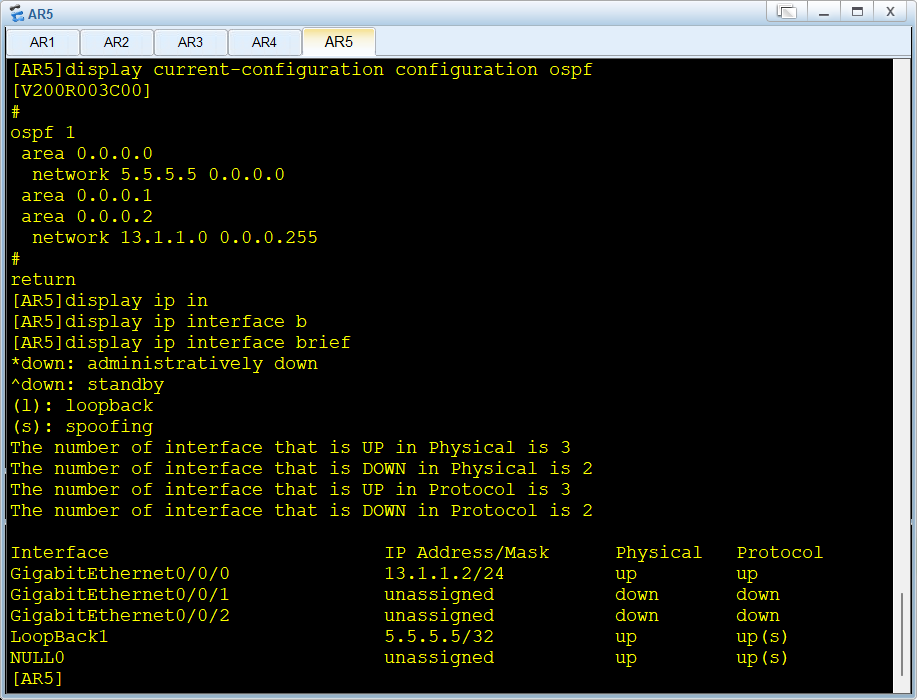The width and height of the screenshot is (917, 700).
Task: Click the 'UP in Protocol is 3' line
Action: [x=290, y=490]
